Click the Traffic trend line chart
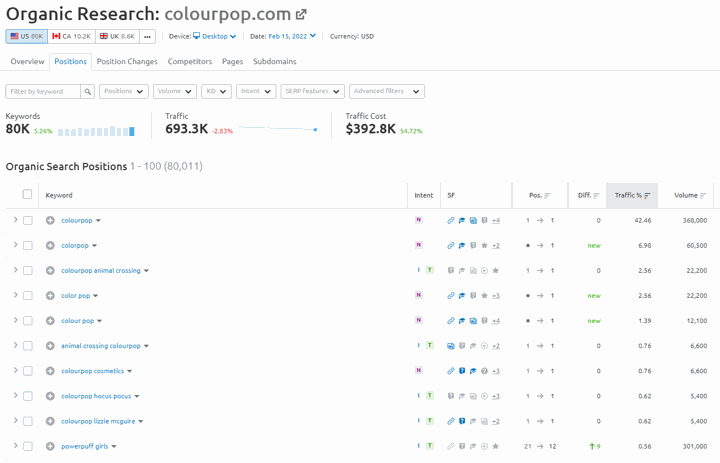This screenshot has width=720, height=463. (278, 129)
